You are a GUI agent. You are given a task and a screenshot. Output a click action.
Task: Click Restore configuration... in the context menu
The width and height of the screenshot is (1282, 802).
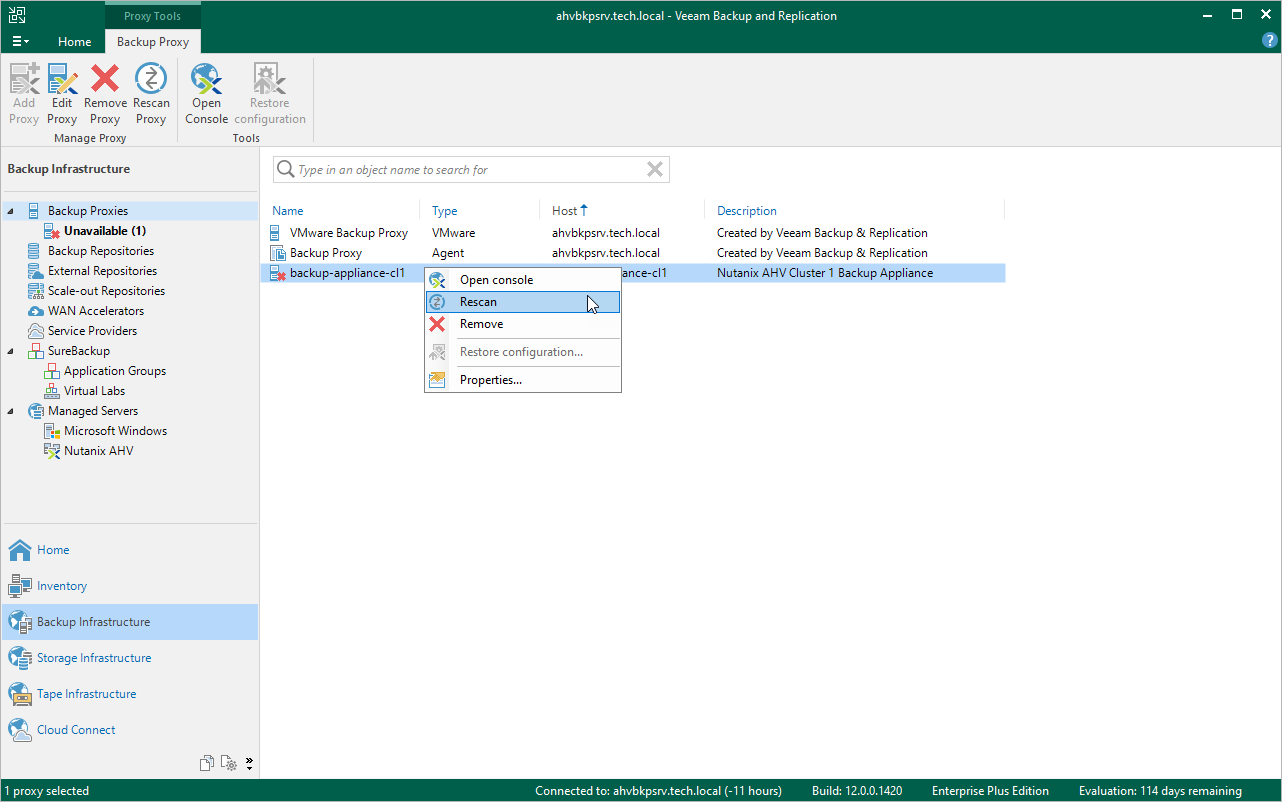pos(523,352)
